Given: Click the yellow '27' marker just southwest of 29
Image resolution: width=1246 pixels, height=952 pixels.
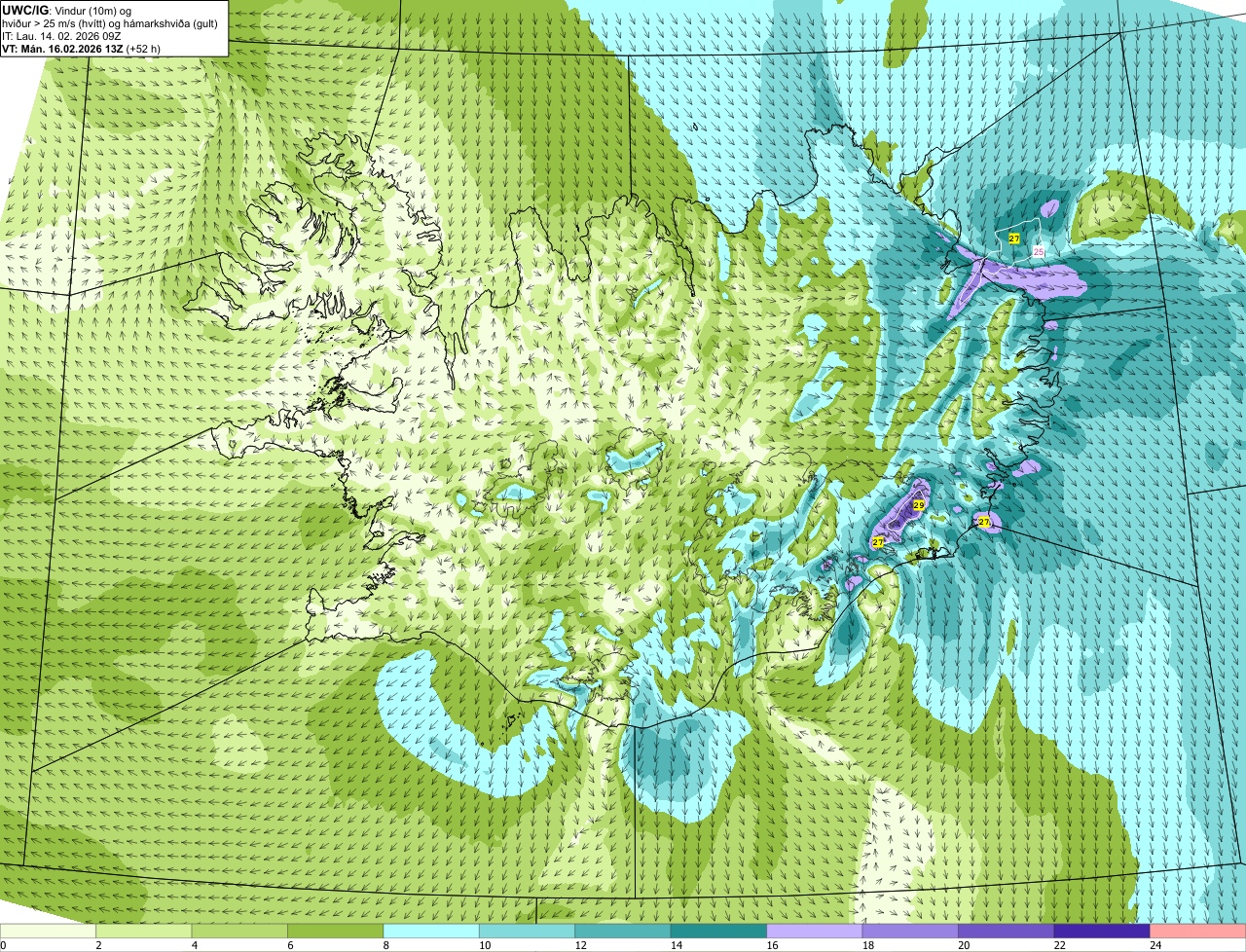Looking at the screenshot, I should (x=877, y=541).
